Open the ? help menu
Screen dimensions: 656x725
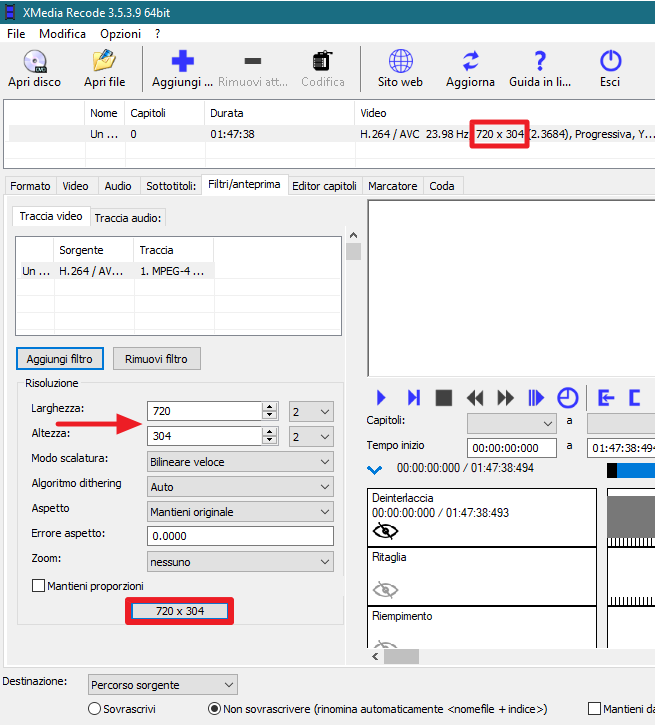158,34
